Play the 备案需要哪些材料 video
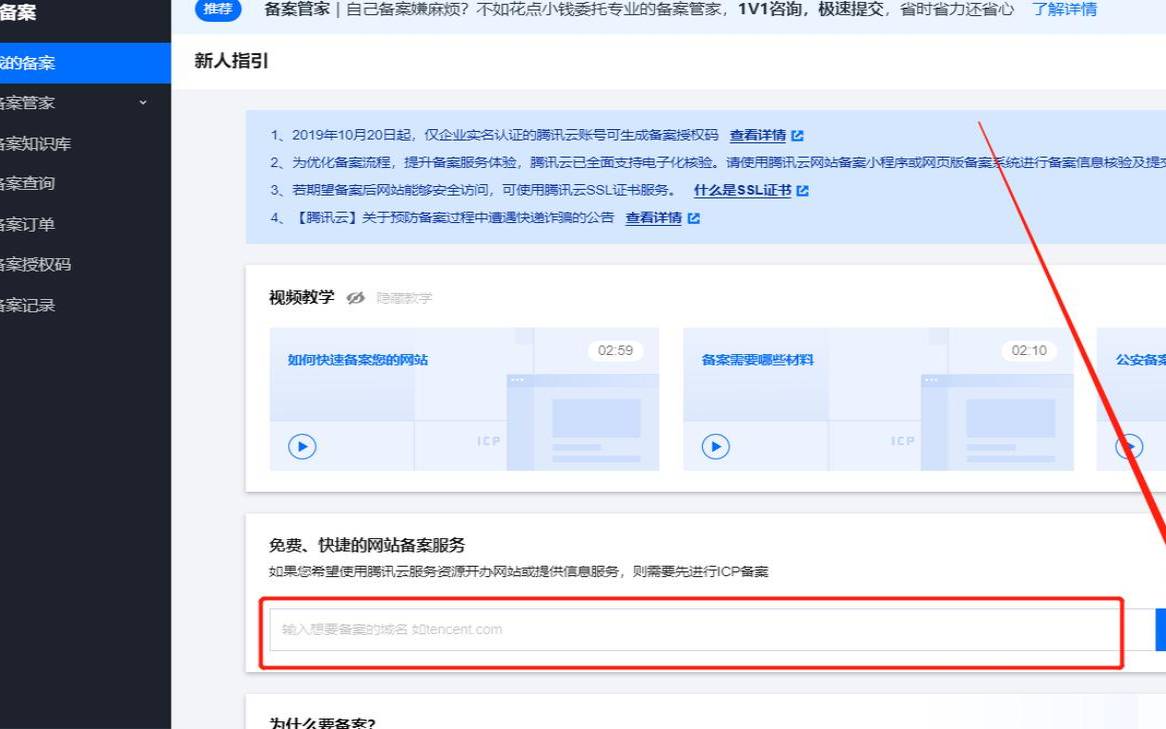 (x=715, y=446)
